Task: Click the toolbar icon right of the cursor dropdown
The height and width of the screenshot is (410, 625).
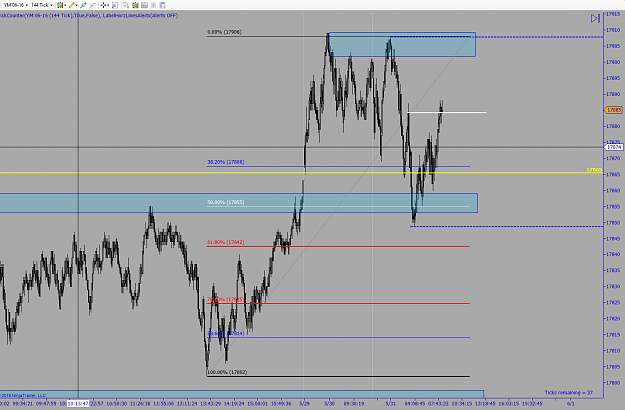Action: [x=115, y=5]
